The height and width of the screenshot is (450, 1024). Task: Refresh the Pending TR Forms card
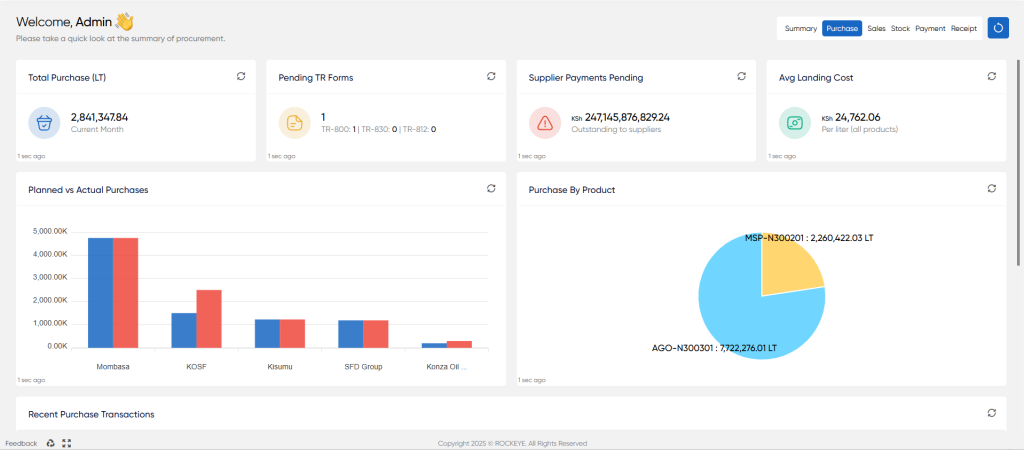(491, 76)
